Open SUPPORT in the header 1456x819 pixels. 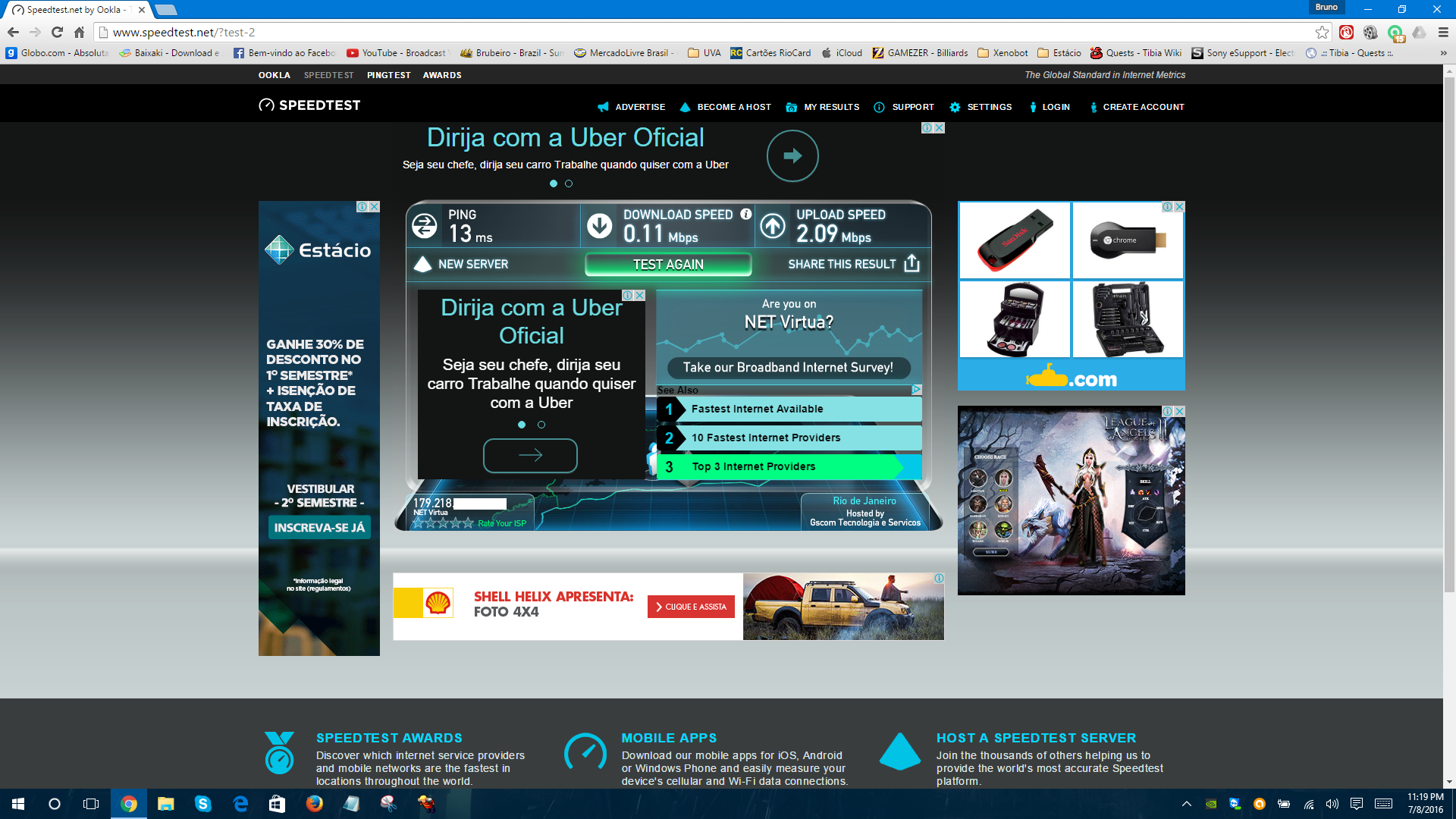tap(904, 107)
